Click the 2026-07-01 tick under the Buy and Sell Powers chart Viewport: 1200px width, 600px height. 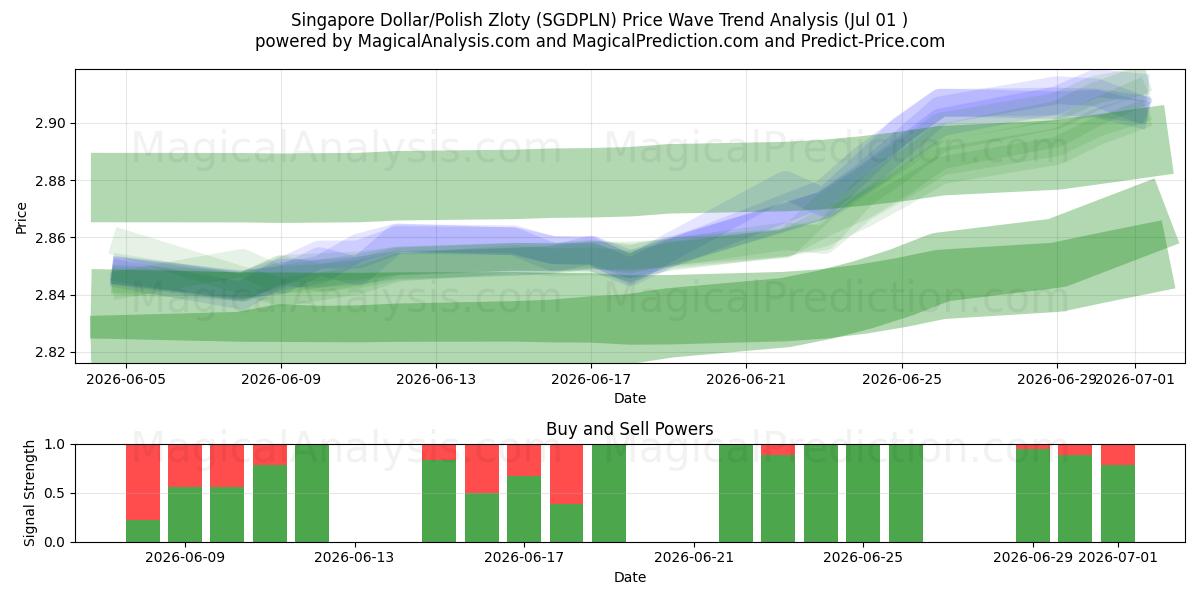(x=1117, y=558)
